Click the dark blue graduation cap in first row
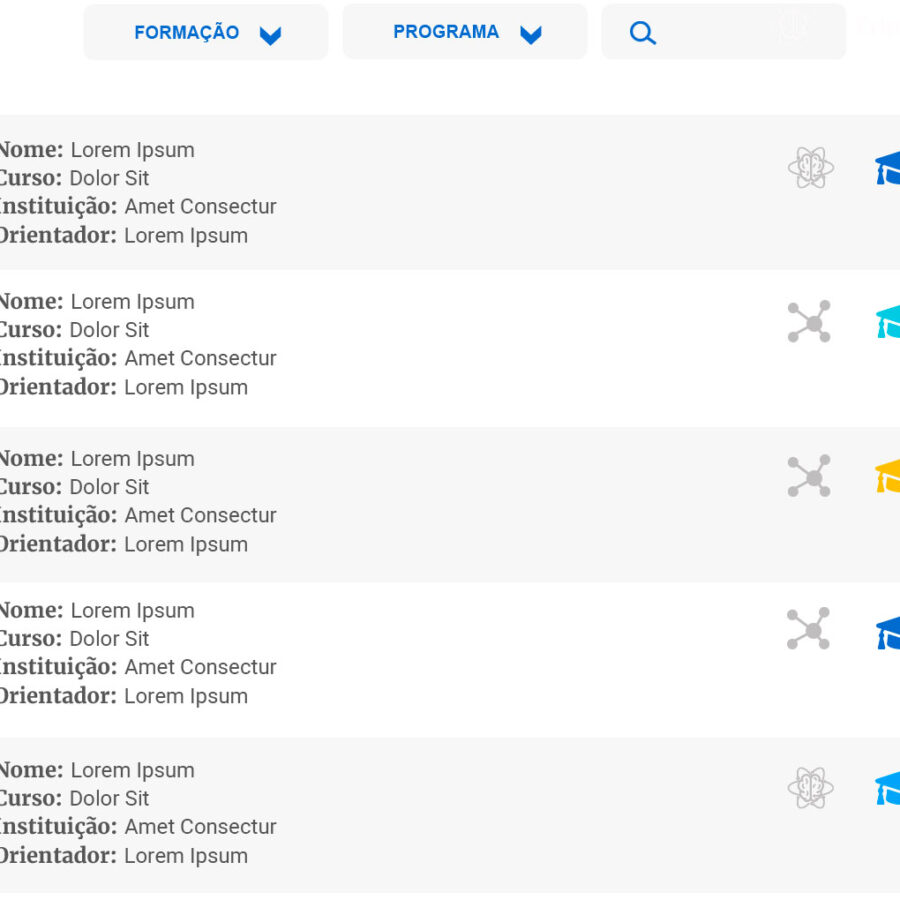 tap(887, 168)
